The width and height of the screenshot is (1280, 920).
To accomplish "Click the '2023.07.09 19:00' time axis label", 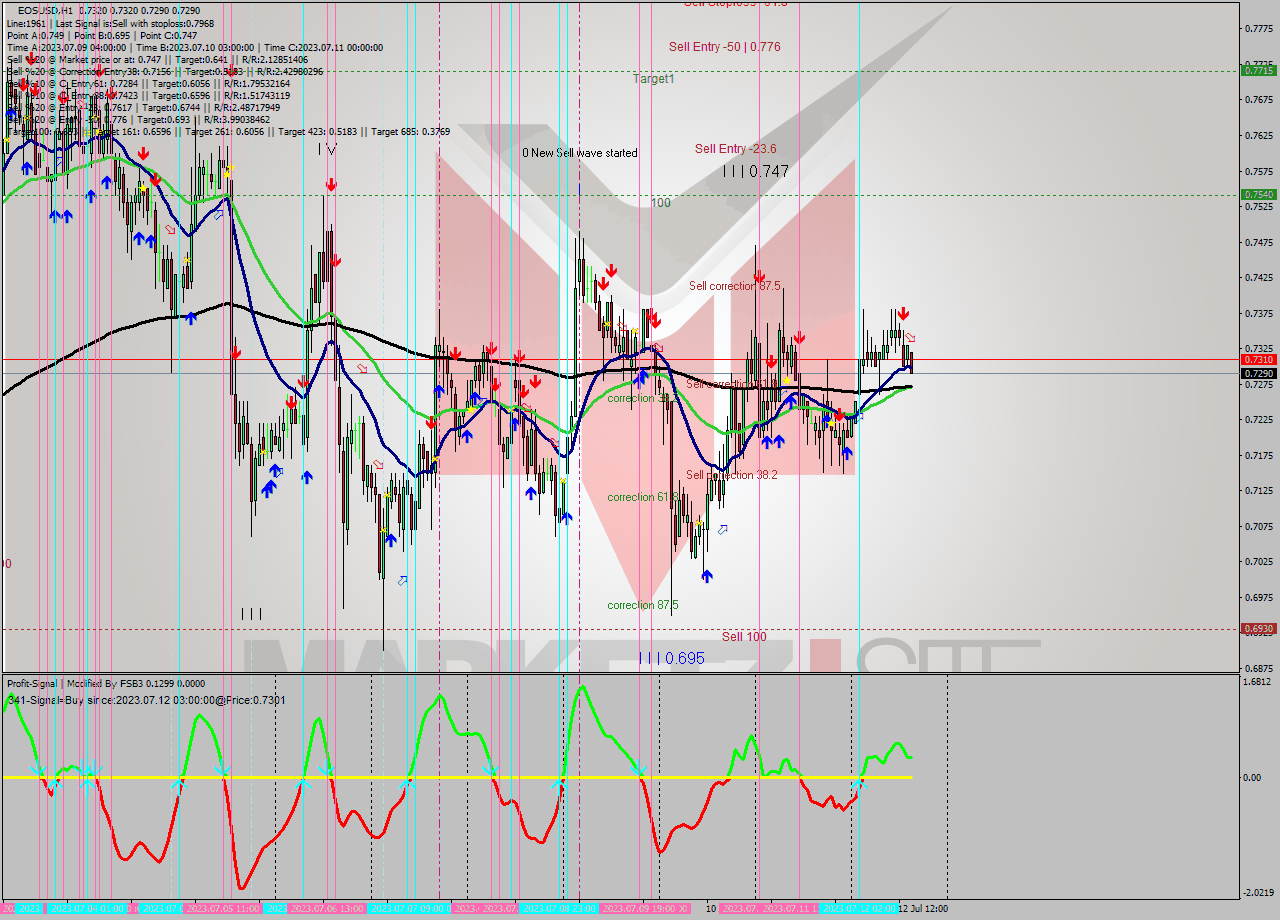I will click(x=646, y=908).
